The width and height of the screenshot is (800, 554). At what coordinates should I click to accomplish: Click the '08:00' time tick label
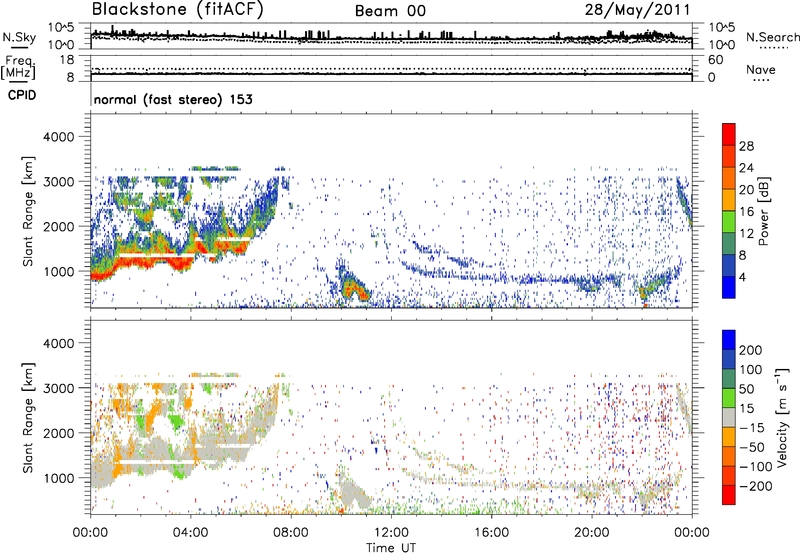pos(290,533)
